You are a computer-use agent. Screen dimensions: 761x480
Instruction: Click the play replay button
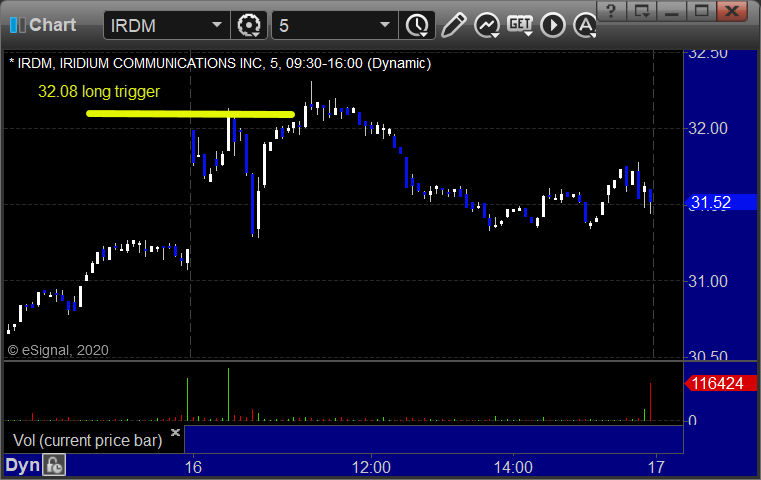coord(553,25)
